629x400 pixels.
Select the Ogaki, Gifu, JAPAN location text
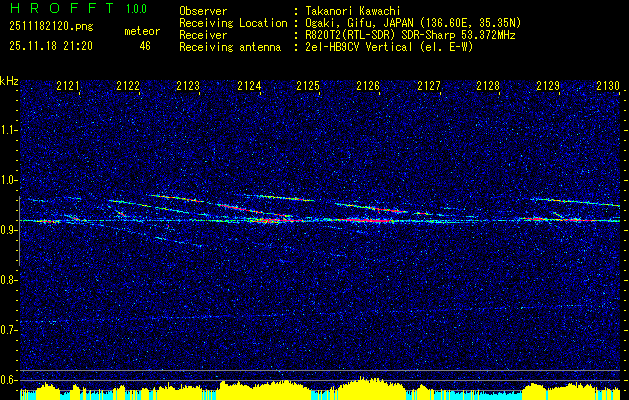point(413,23)
